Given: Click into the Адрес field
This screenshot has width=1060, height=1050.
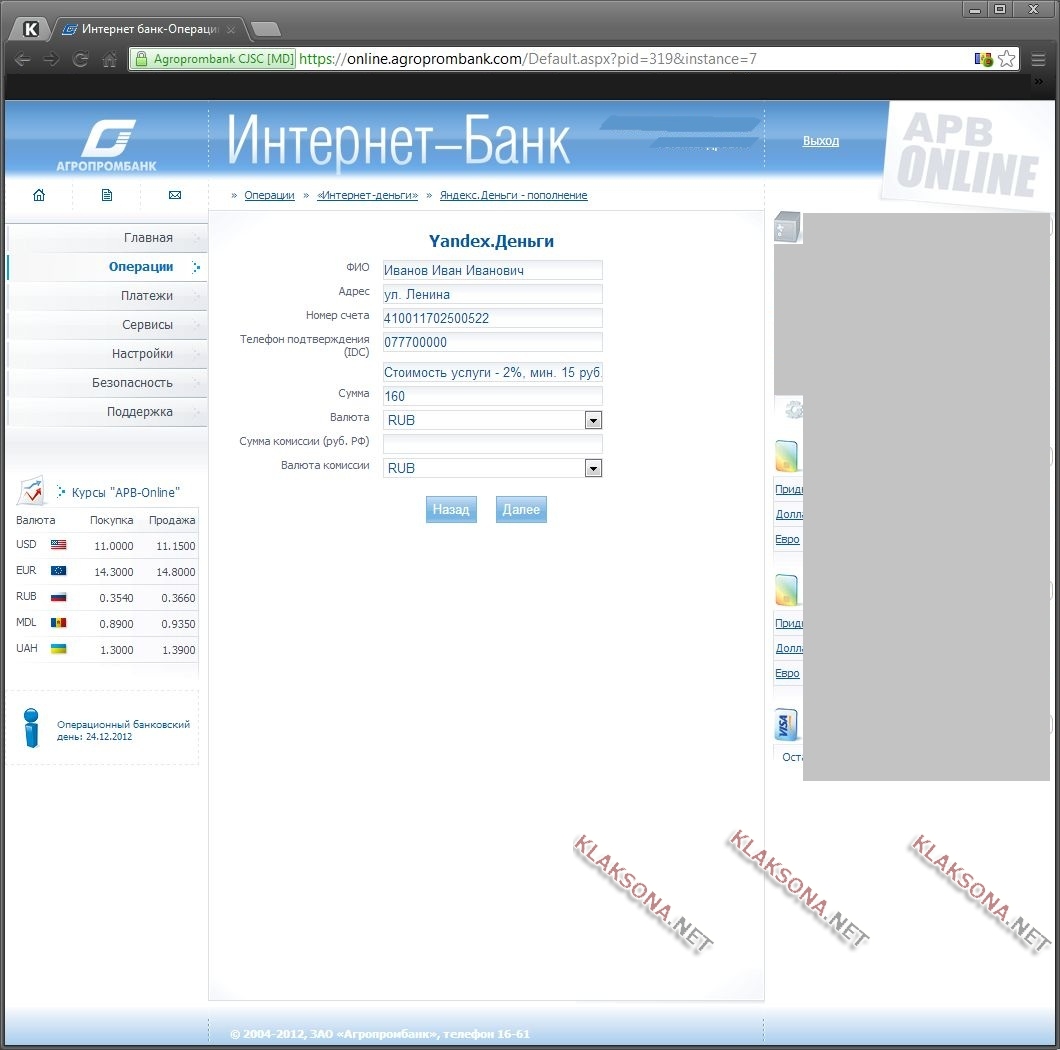Looking at the screenshot, I should tap(492, 294).
